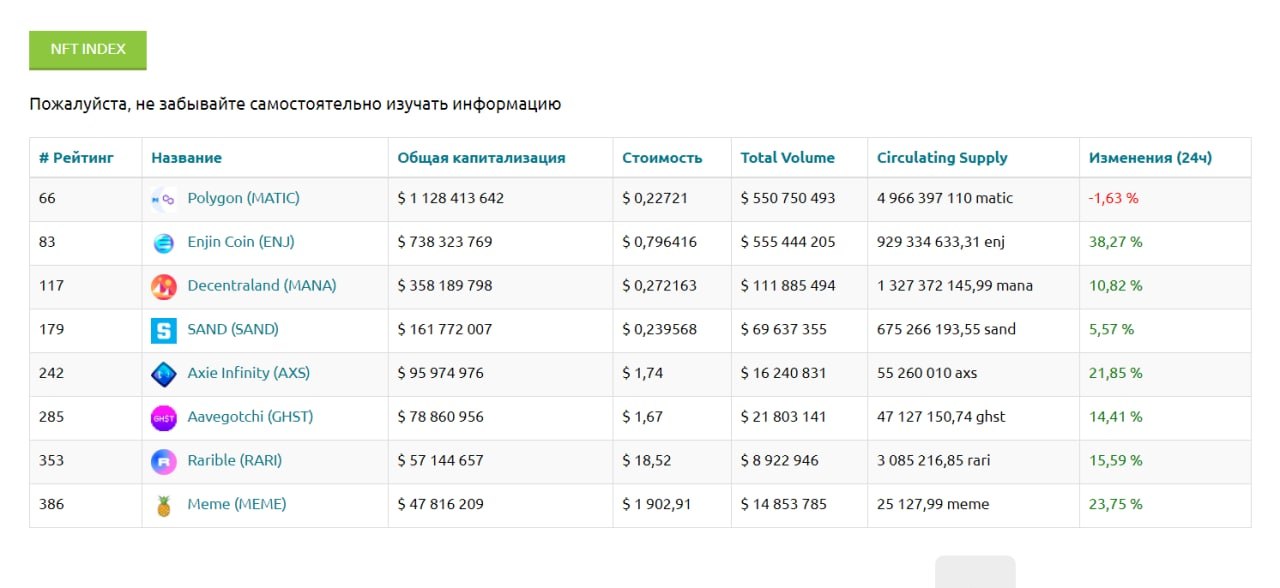Select market cap $ 738 323 769
Image resolution: width=1280 pixels, height=588 pixels.
pyautogui.click(x=445, y=242)
